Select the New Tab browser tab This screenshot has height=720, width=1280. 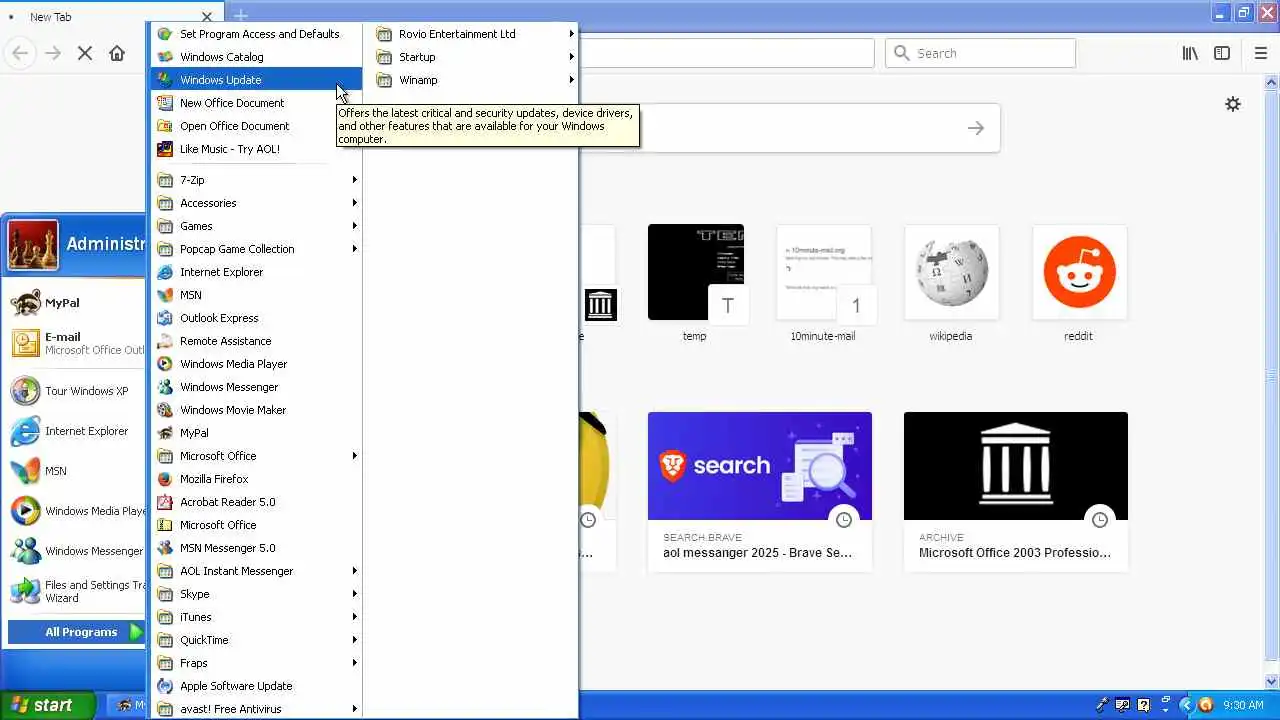point(110,17)
